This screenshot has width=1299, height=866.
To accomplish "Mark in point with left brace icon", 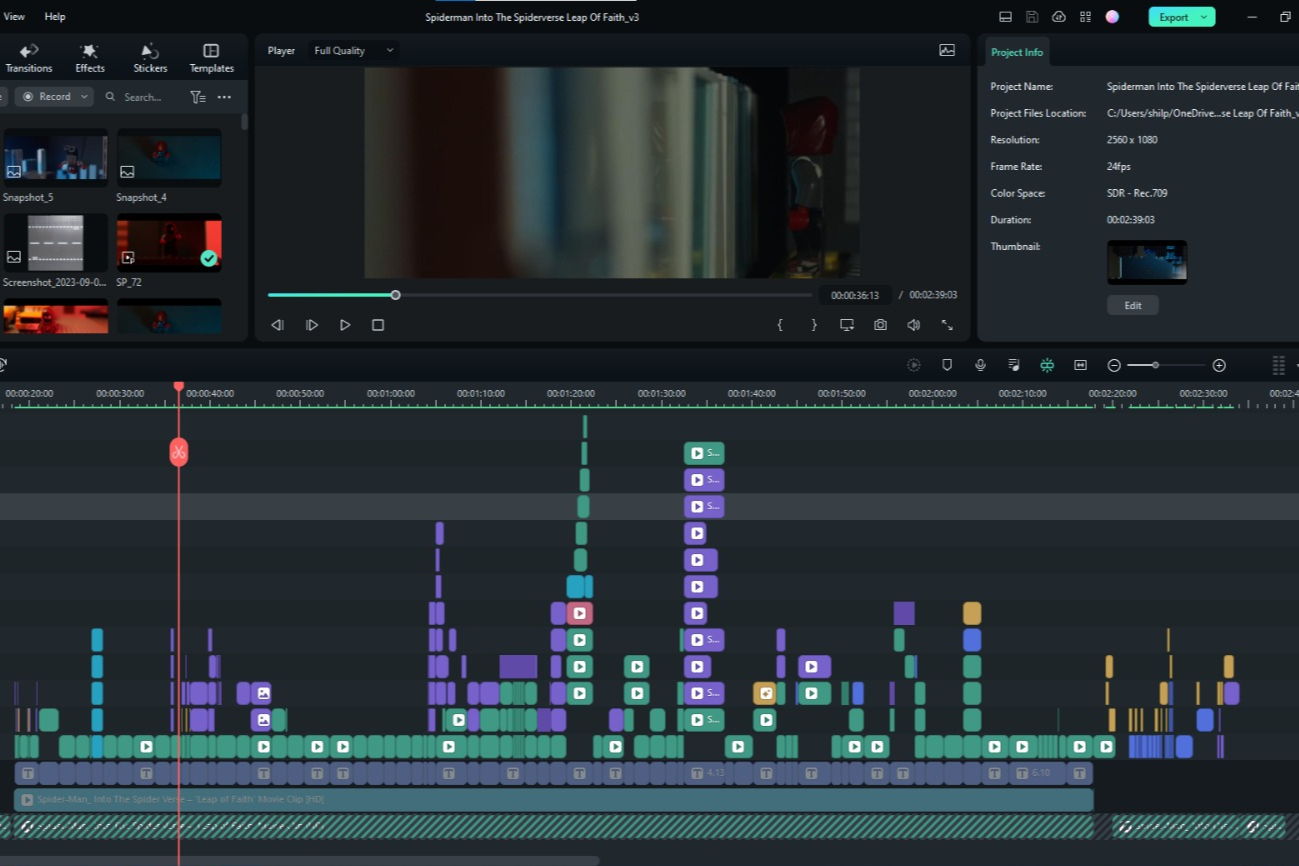I will [x=780, y=325].
